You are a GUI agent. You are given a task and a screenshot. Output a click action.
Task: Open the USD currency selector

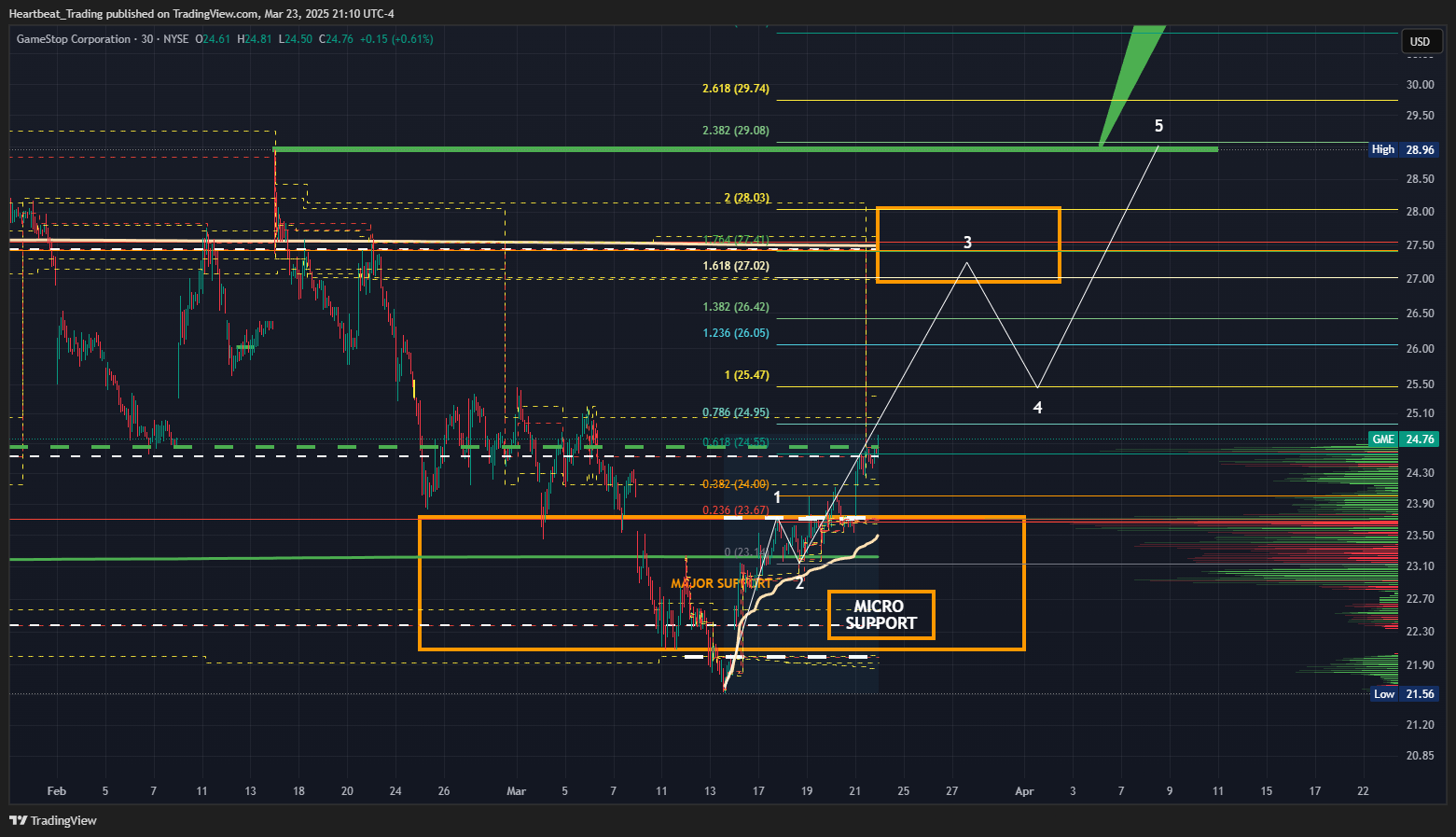click(1420, 41)
